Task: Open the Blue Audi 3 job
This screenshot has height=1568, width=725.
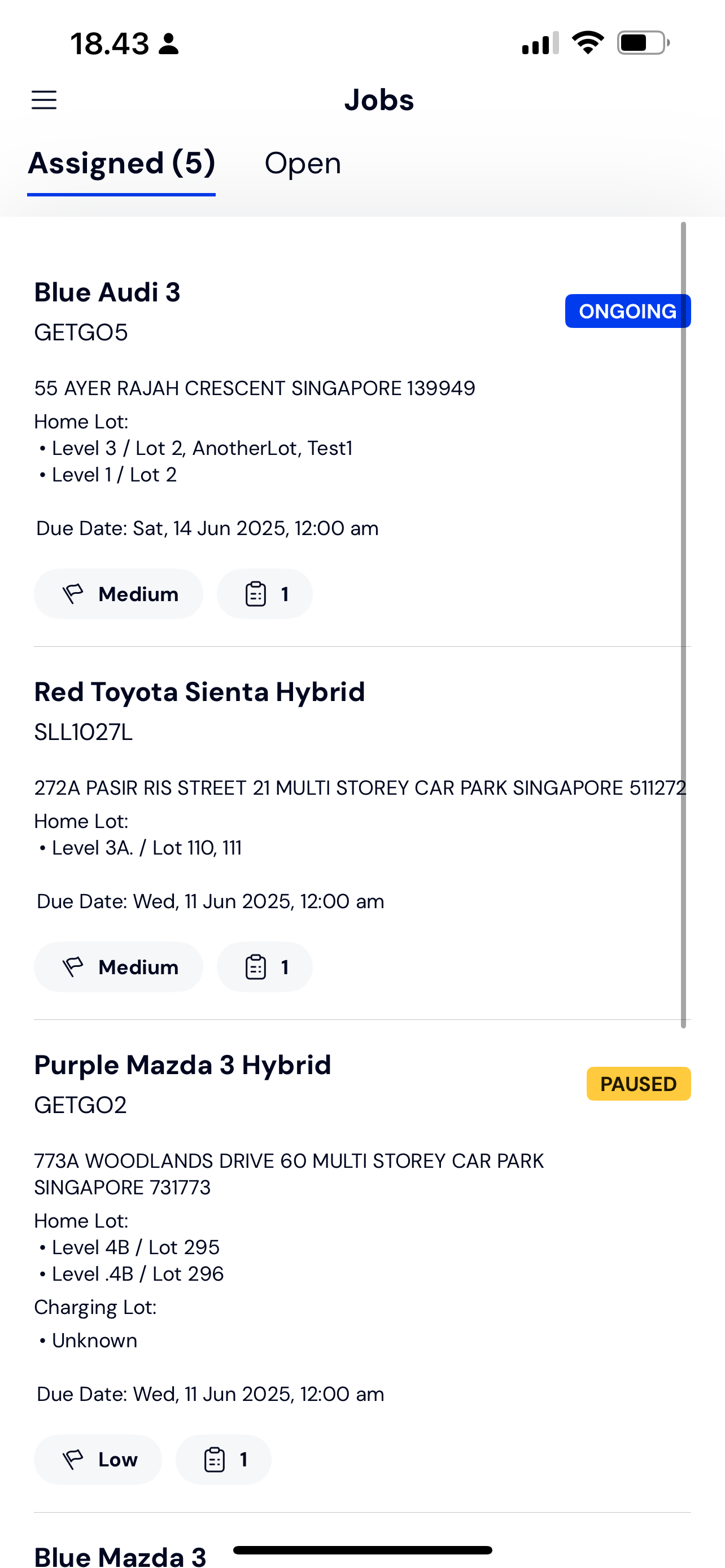Action: tap(107, 292)
